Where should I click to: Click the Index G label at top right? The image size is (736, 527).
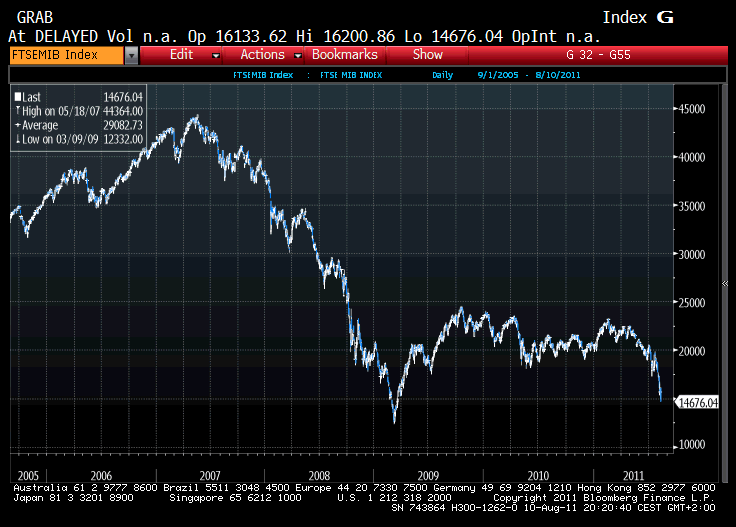coord(638,17)
